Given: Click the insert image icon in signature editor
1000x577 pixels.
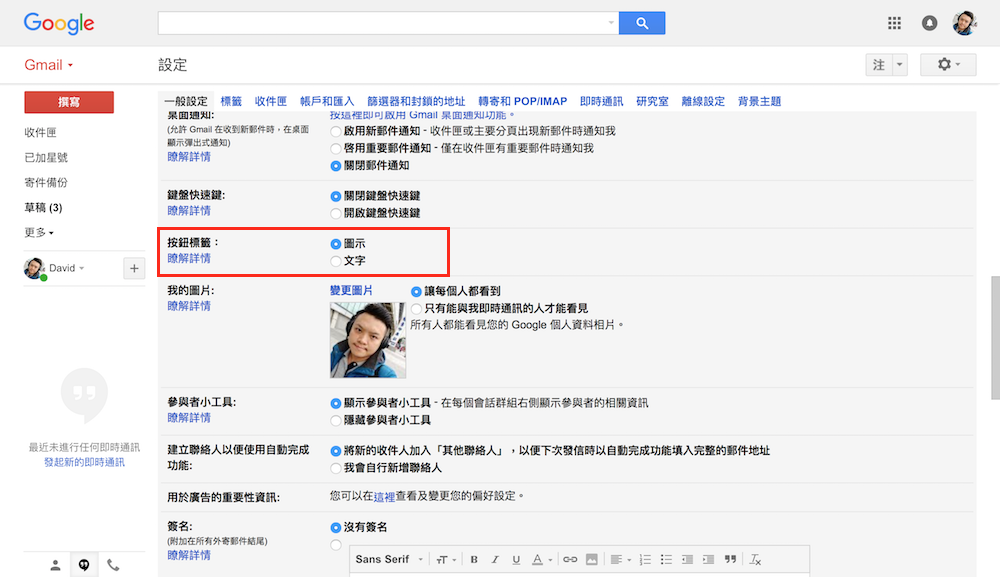Looking at the screenshot, I should pos(591,559).
